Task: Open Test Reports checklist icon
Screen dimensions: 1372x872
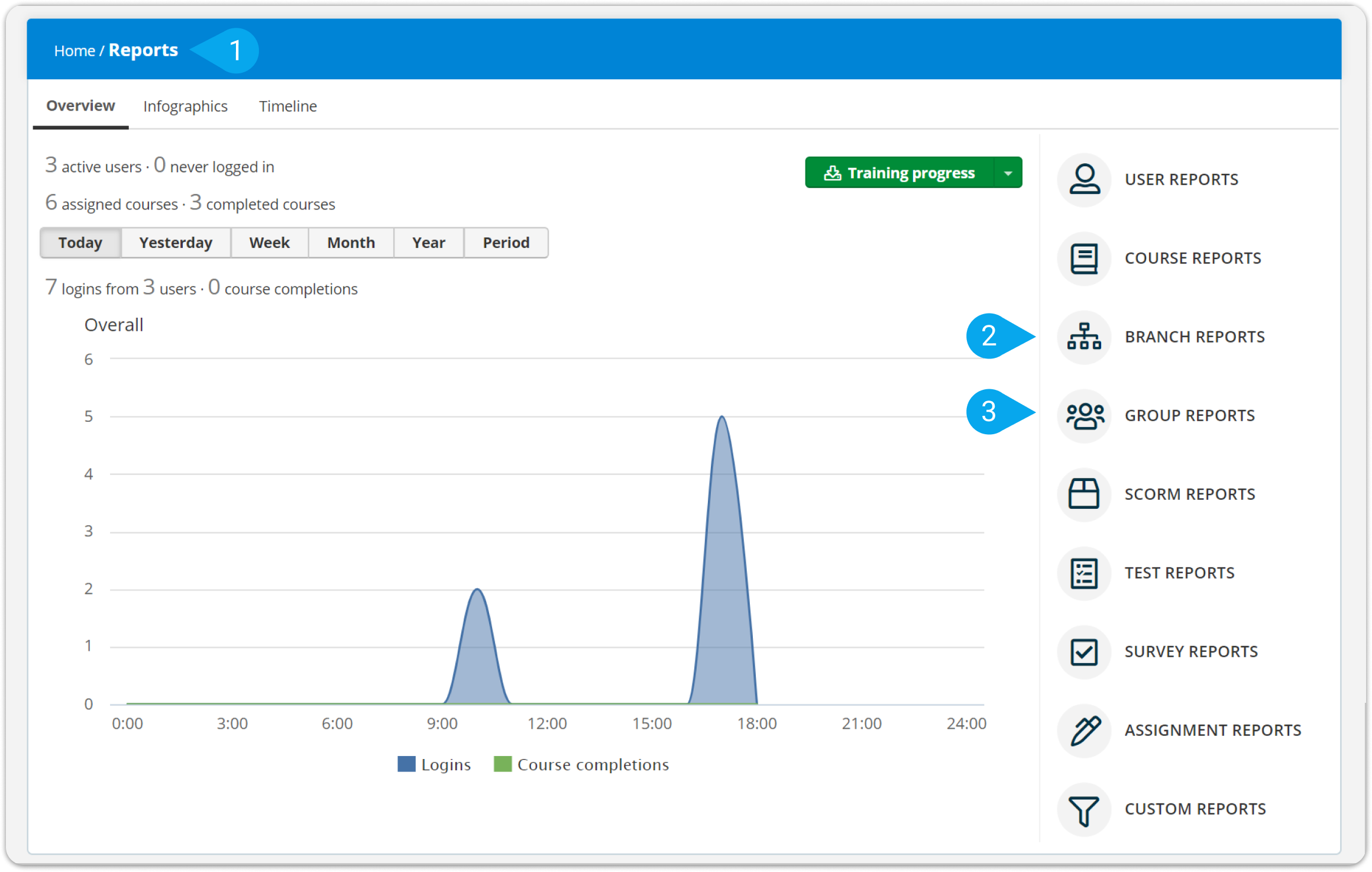Action: pyautogui.click(x=1084, y=573)
